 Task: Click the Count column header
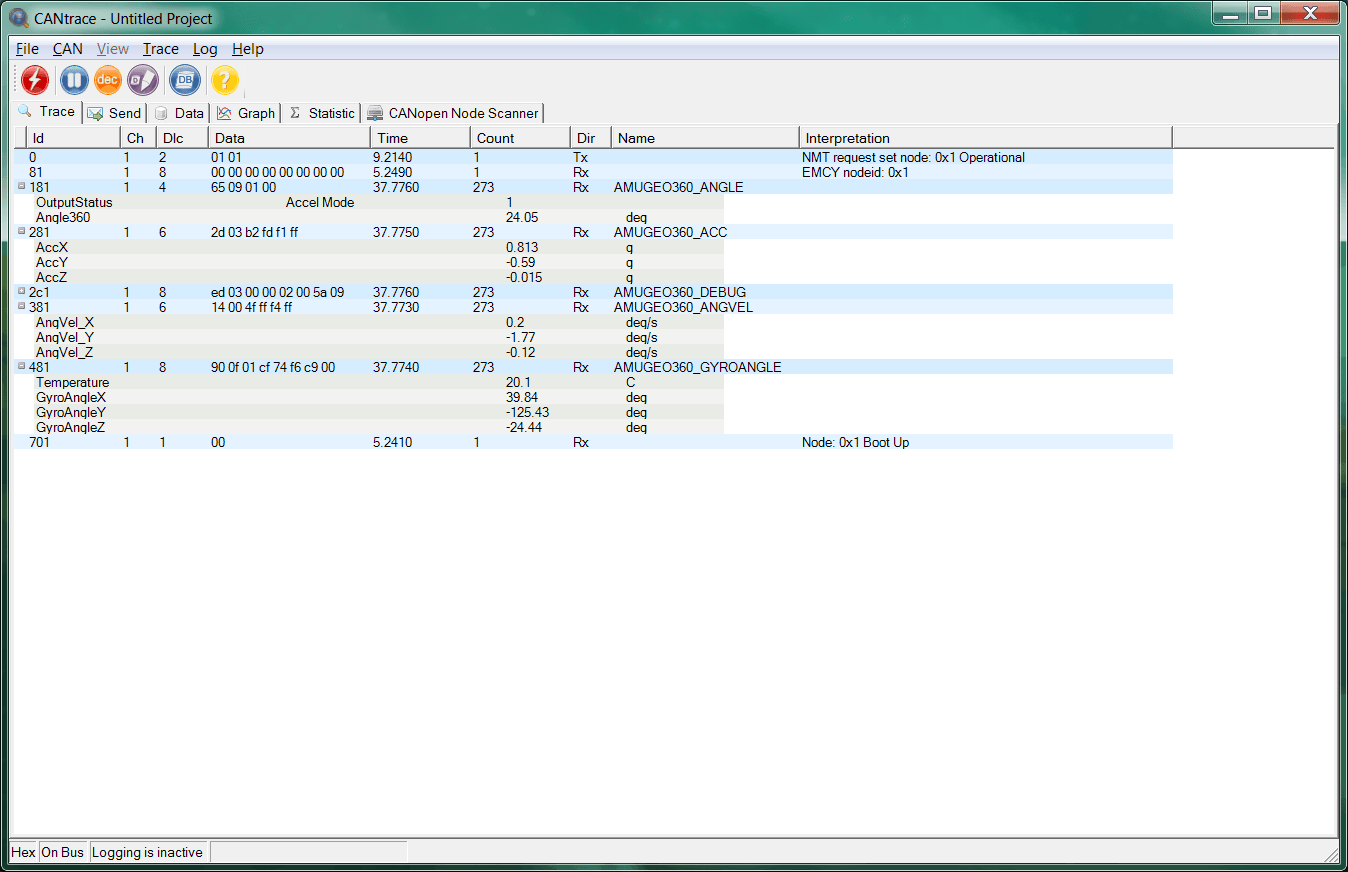tap(520, 138)
